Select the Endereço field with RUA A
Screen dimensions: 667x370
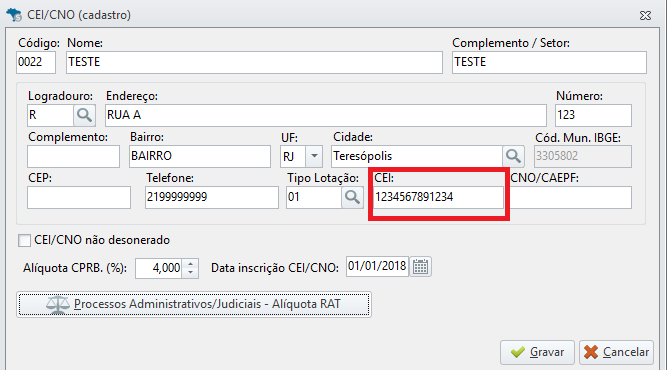click(326, 115)
